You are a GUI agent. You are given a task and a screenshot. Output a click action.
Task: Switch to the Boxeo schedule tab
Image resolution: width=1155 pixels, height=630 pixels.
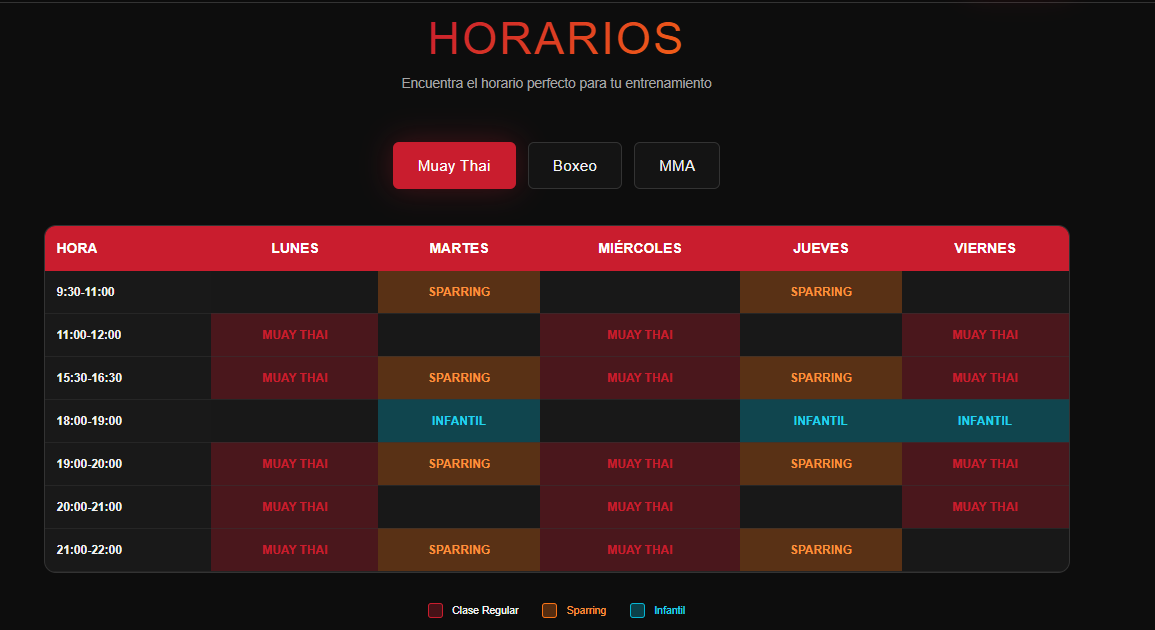(575, 166)
